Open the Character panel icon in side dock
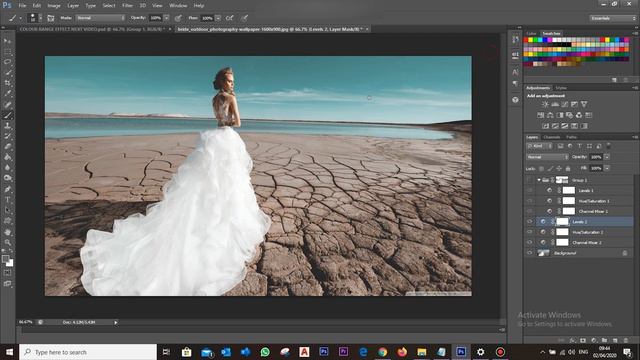The image size is (640, 360). tap(516, 72)
